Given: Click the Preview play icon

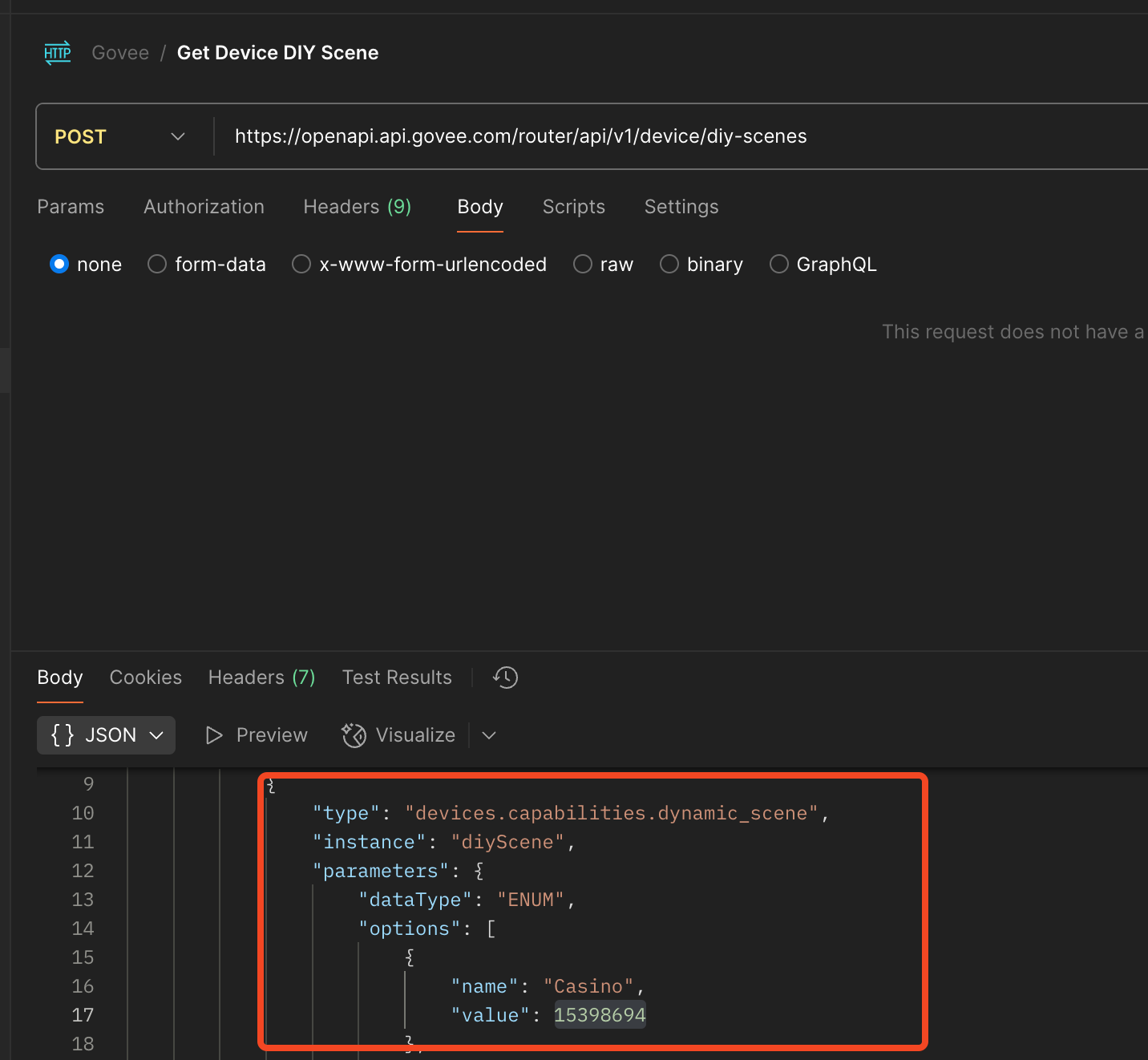Looking at the screenshot, I should [x=214, y=735].
